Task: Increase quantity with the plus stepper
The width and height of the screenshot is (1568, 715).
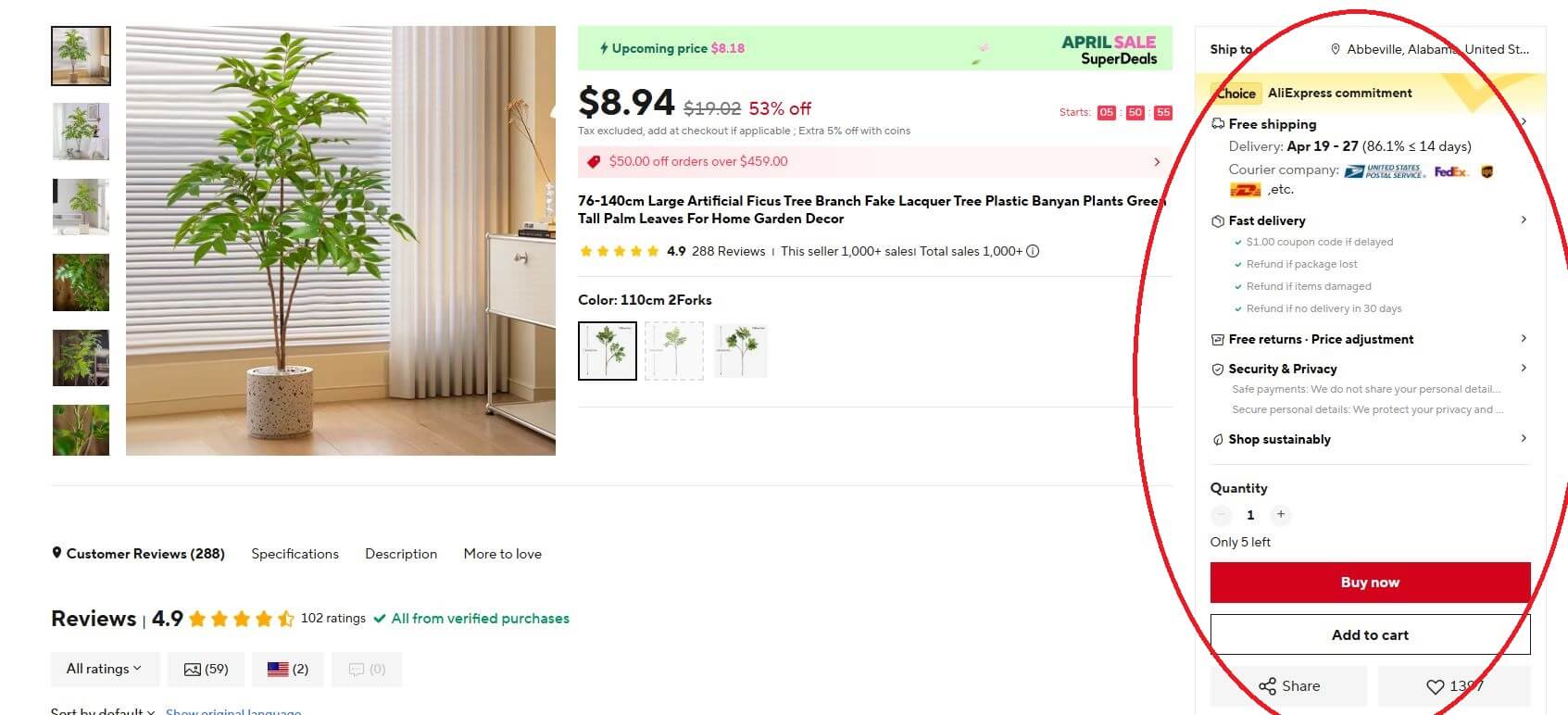Action: coord(1281,515)
